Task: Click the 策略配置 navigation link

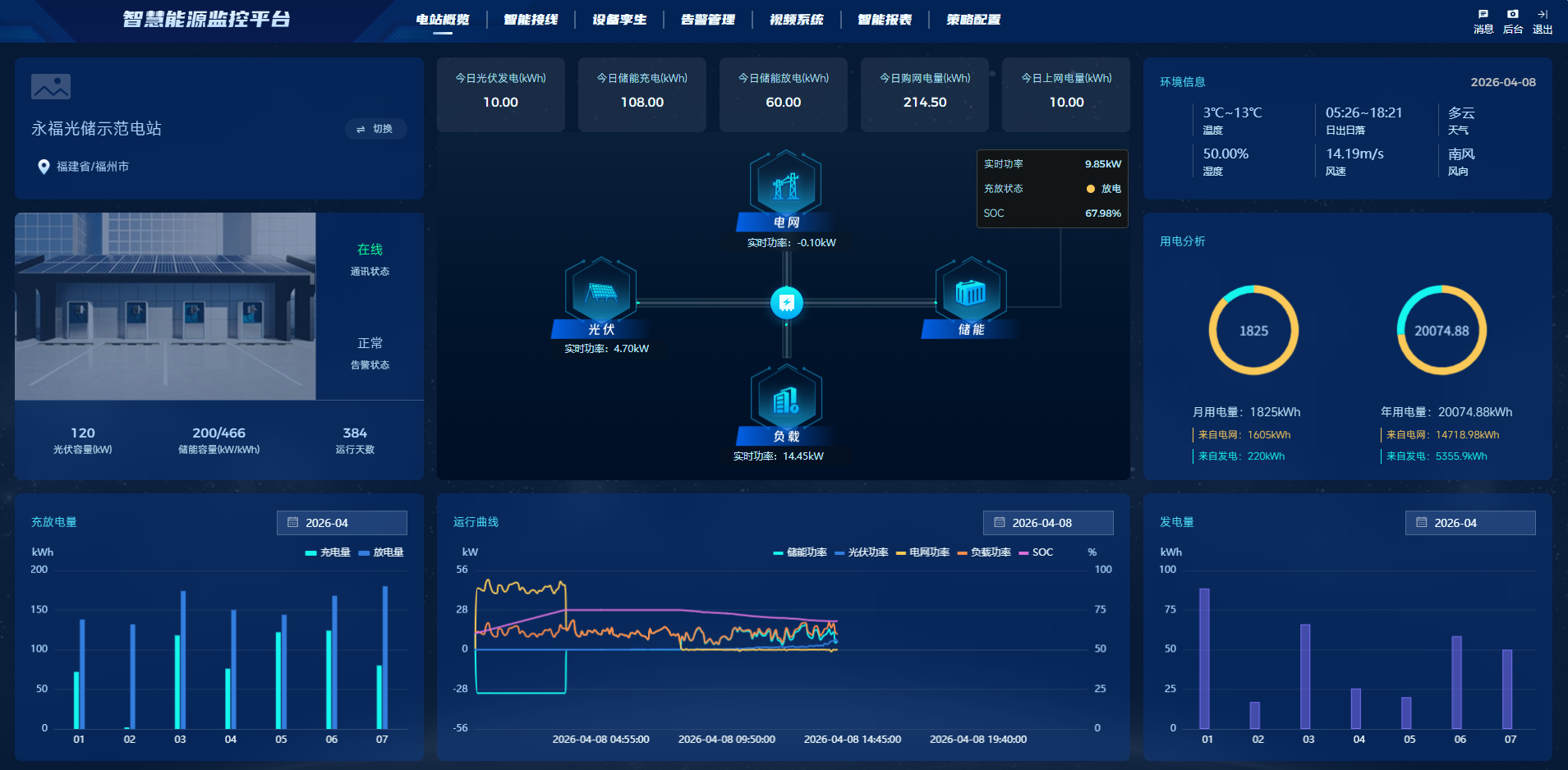Action: [973, 20]
